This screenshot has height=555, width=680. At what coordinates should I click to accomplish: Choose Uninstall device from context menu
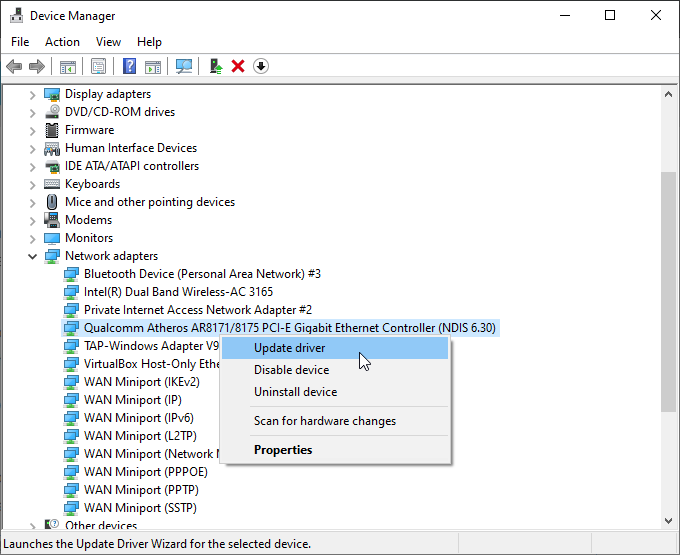point(335,392)
